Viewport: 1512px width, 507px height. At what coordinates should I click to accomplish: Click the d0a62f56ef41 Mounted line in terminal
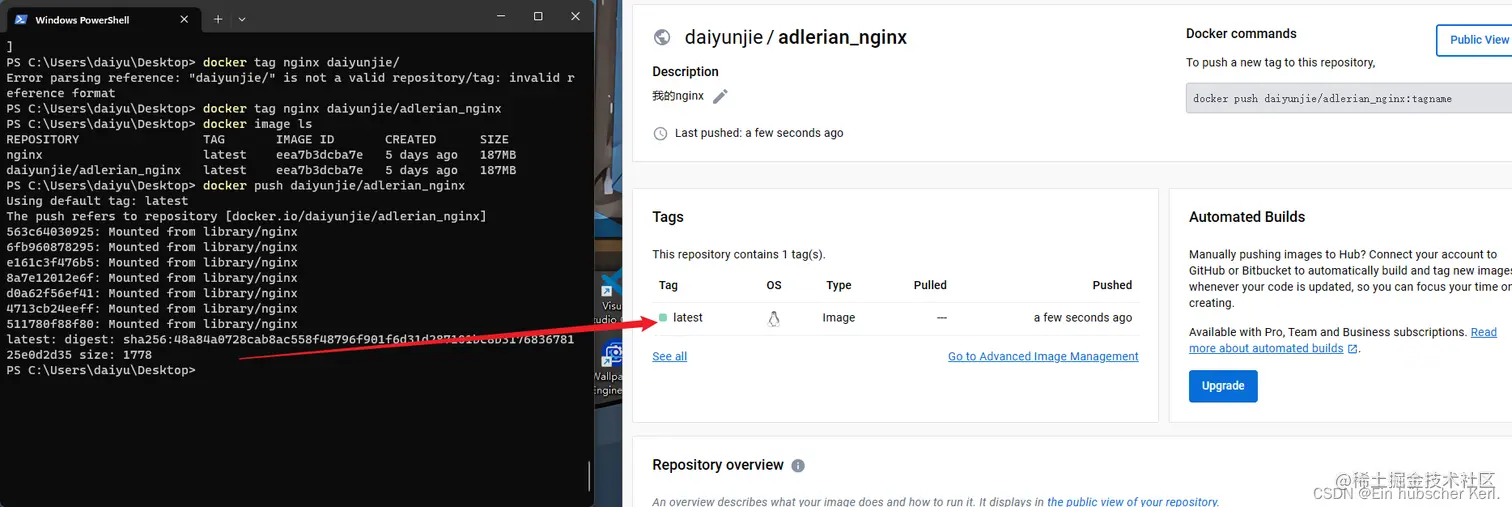(152, 293)
